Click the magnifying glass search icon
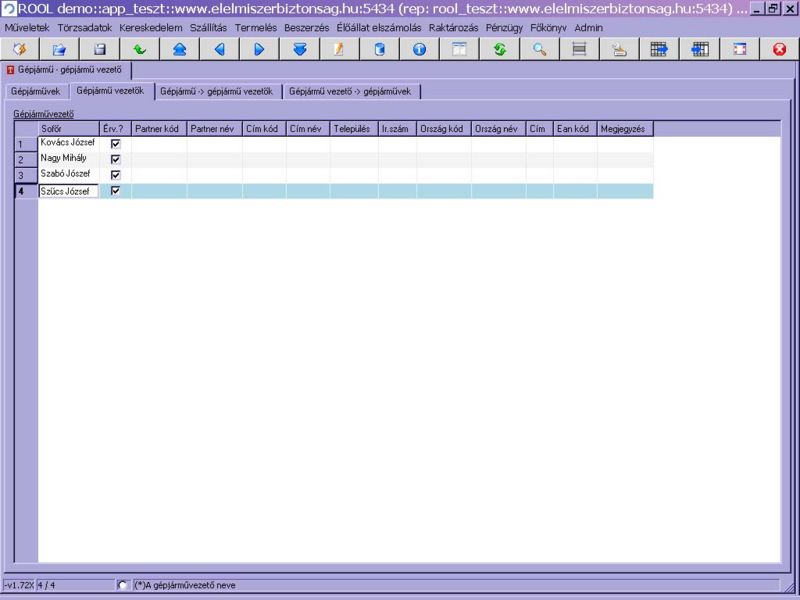Viewport: 800px width, 600px height. pyautogui.click(x=539, y=49)
